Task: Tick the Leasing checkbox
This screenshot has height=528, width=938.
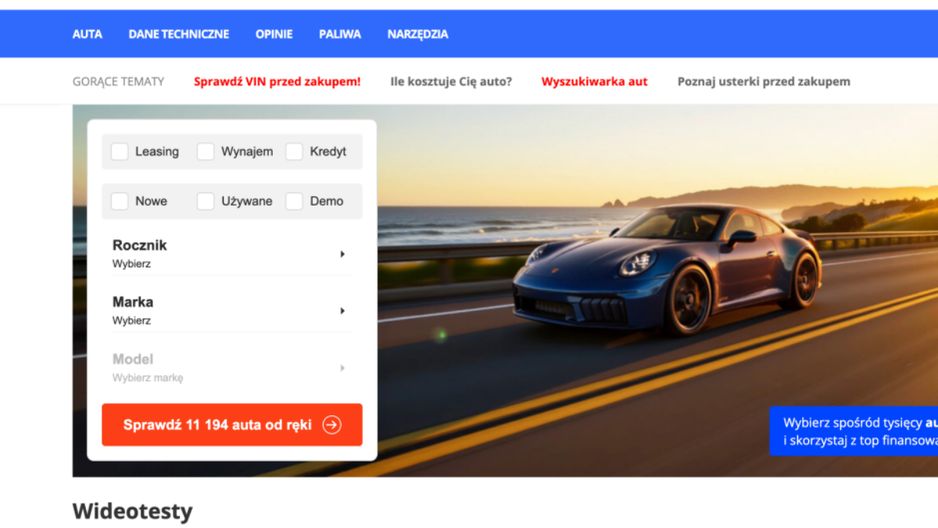Action: click(x=120, y=151)
